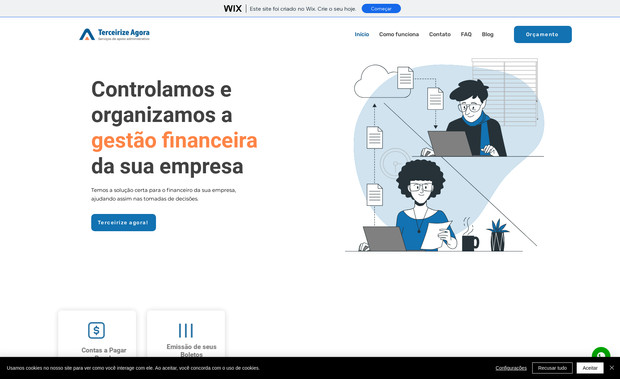Click the dollar sign Contas a Pagar icon
The image size is (620, 379).
tap(96, 330)
